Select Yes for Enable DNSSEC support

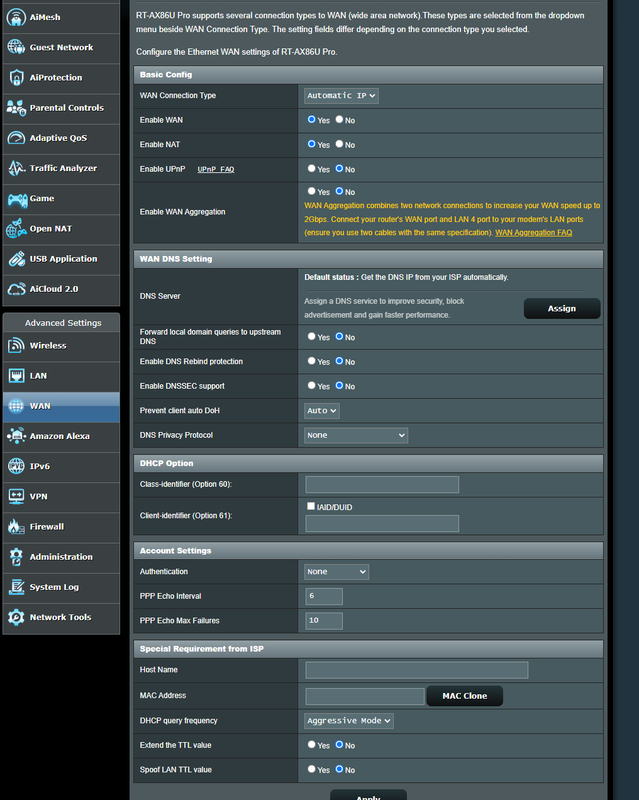click(x=311, y=385)
